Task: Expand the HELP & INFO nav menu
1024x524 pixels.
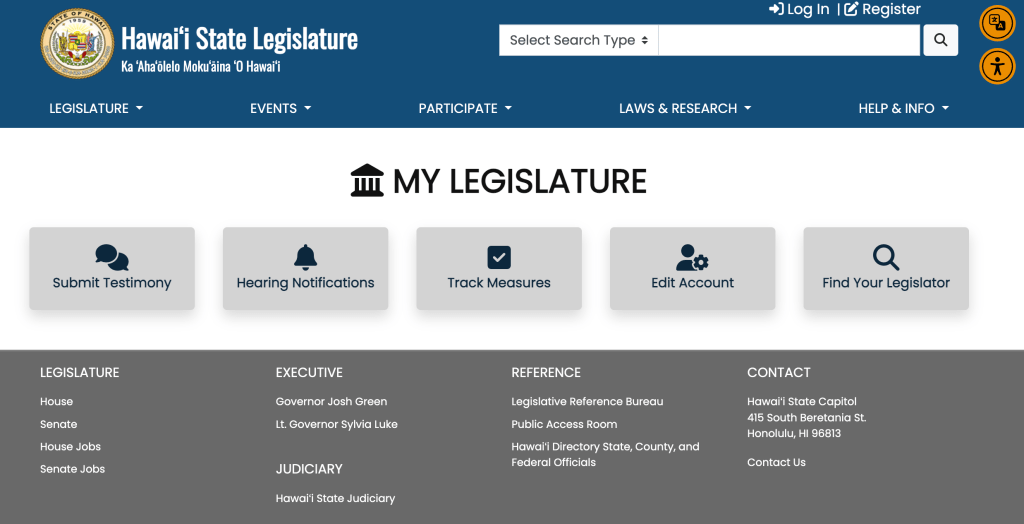Action: (x=904, y=108)
